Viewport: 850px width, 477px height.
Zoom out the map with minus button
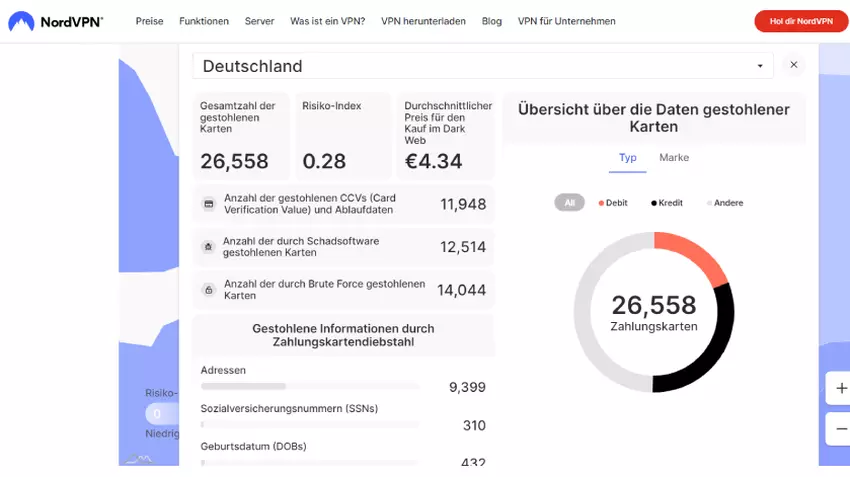pyautogui.click(x=840, y=428)
